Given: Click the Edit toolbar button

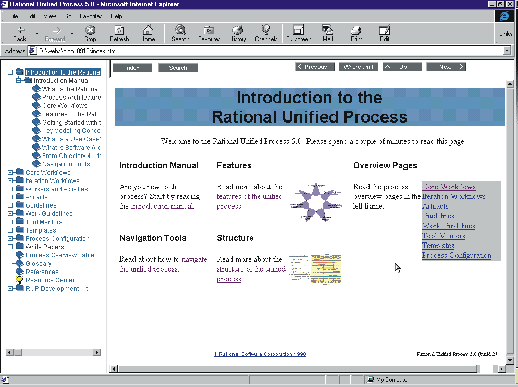Looking at the screenshot, I should [384, 33].
